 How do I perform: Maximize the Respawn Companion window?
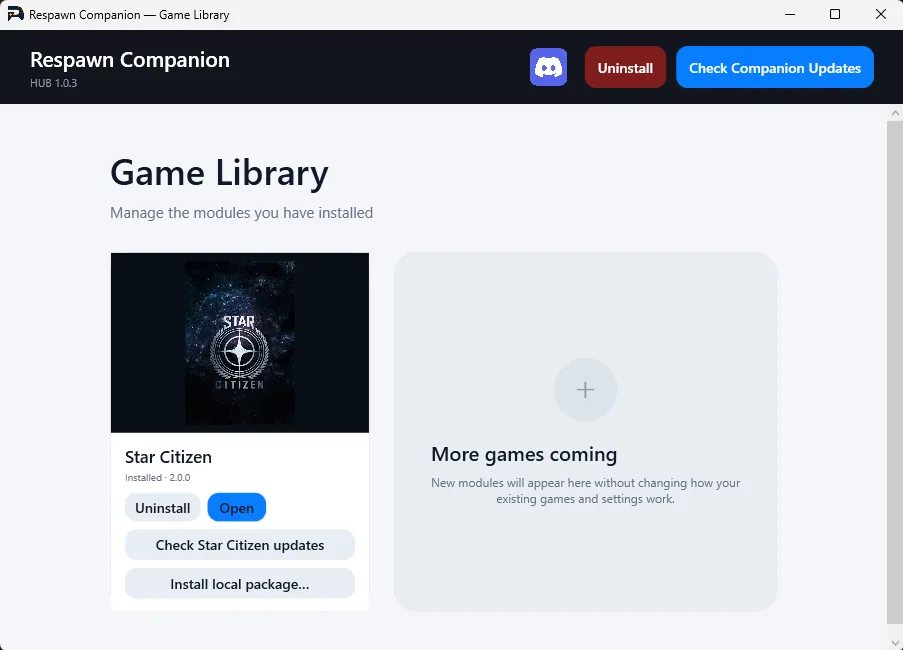pos(834,14)
